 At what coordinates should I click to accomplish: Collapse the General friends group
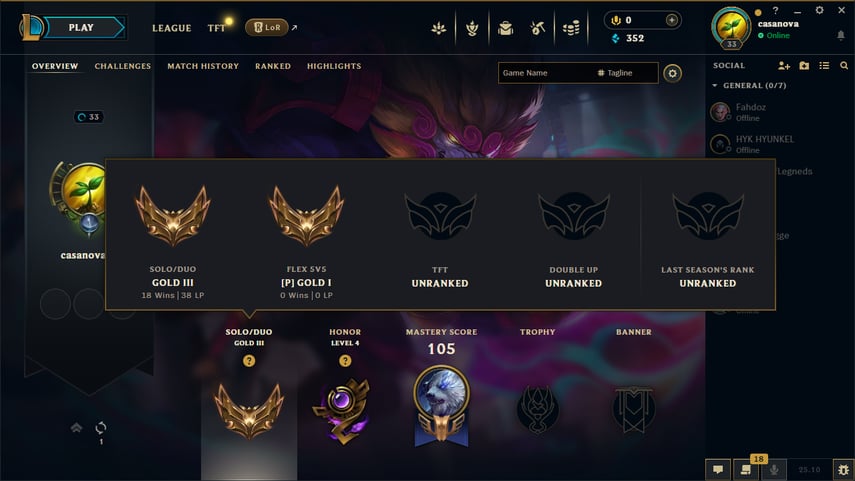click(x=715, y=86)
